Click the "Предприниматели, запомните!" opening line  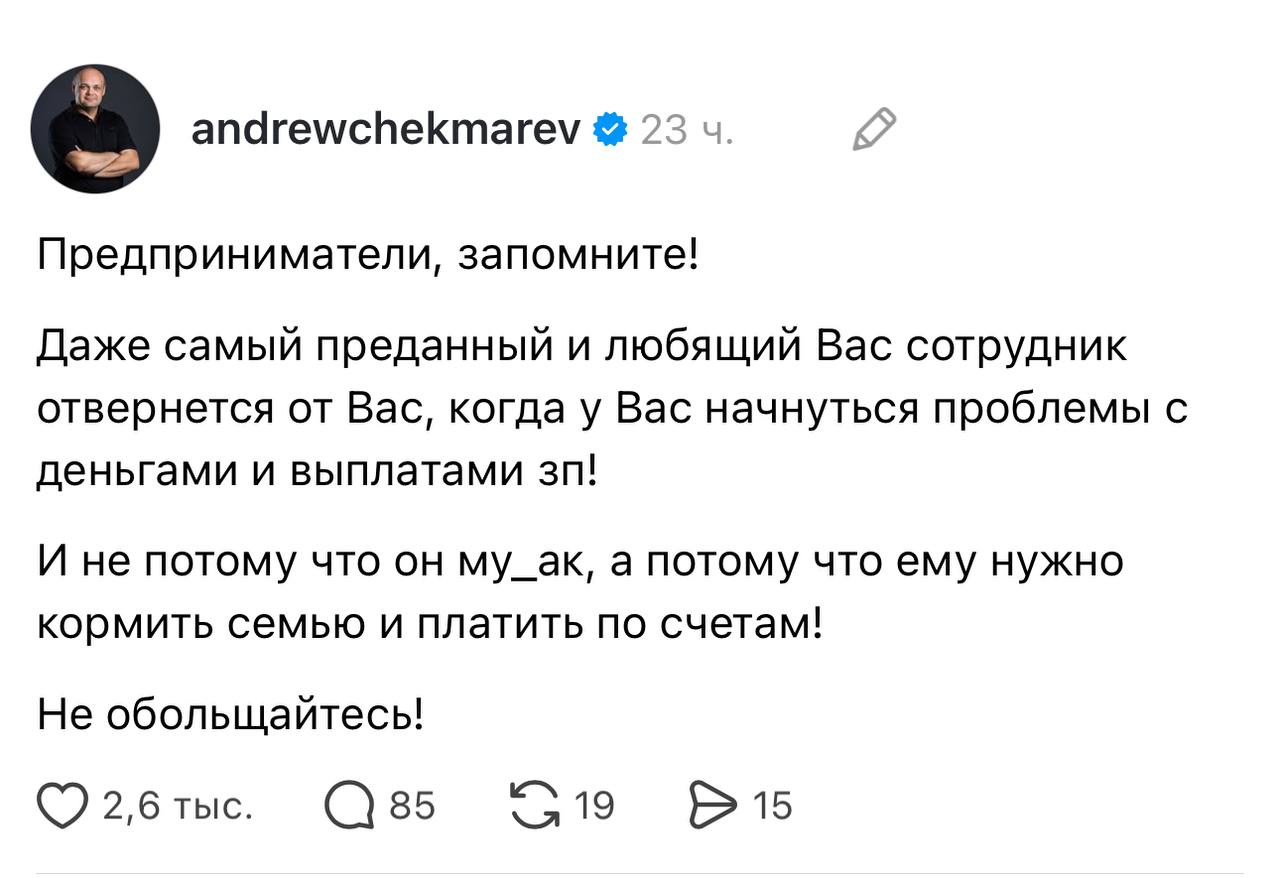point(368,258)
